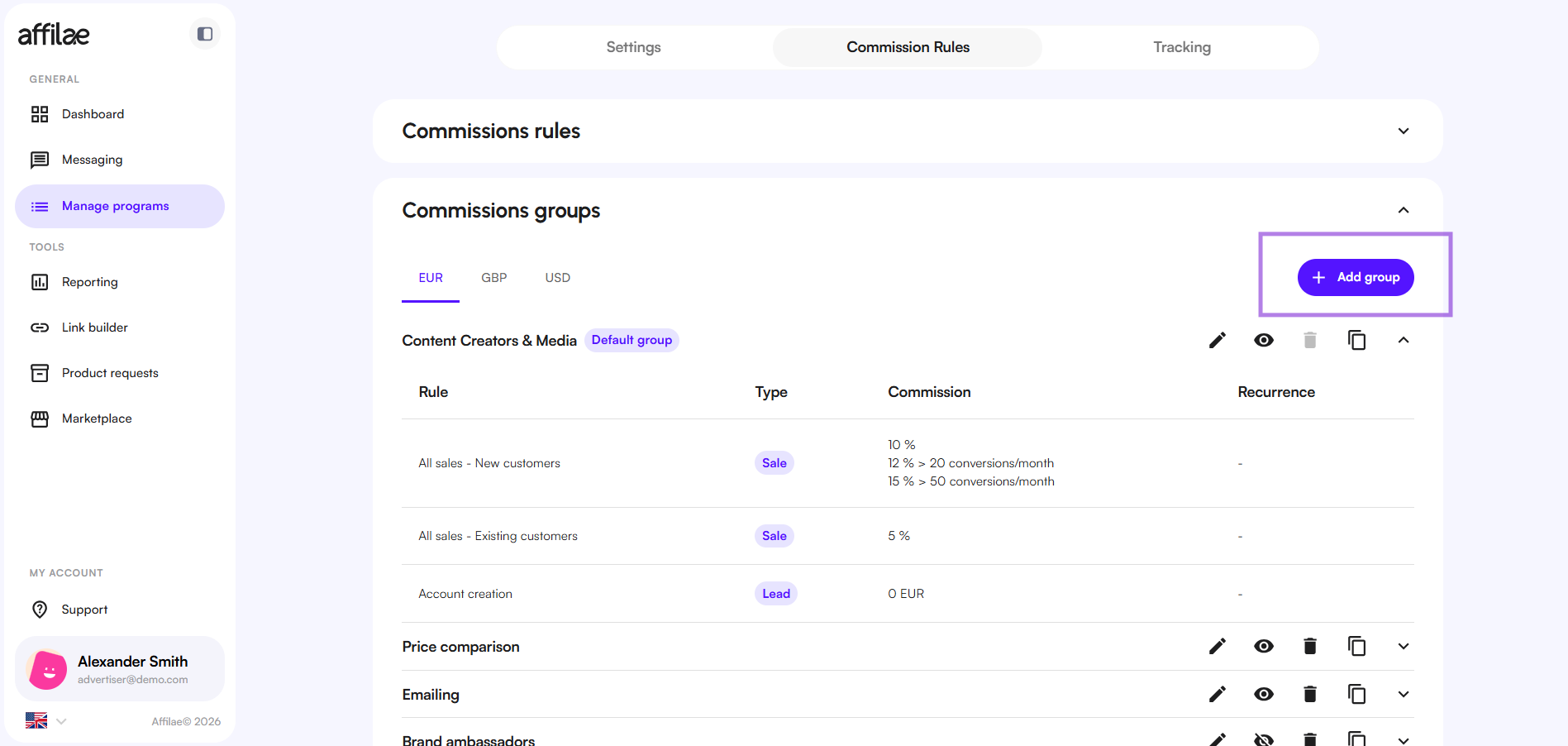Click the Lead tag for Account creation

(776, 594)
